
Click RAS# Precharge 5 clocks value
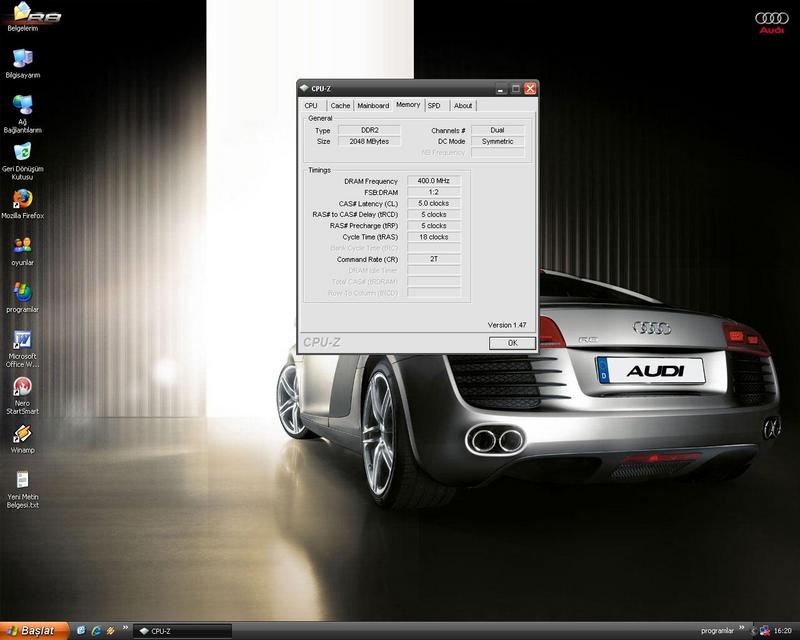pos(434,226)
